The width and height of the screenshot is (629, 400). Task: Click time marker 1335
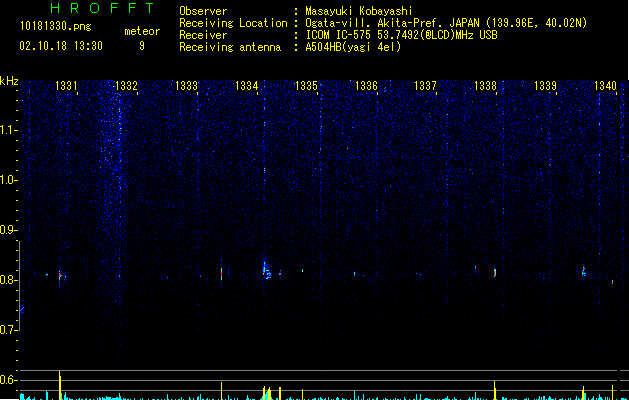(306, 85)
